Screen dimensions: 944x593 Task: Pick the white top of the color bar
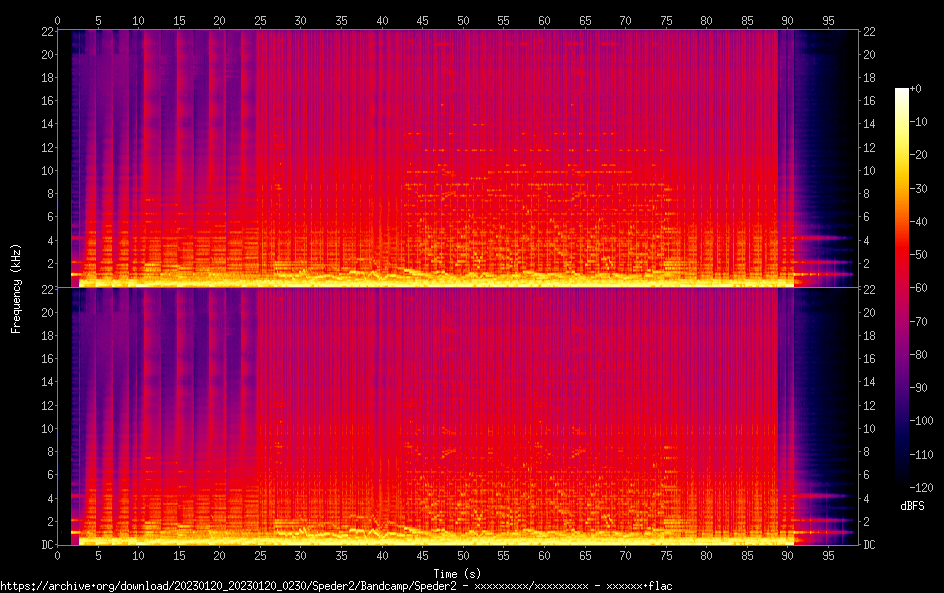(902, 91)
